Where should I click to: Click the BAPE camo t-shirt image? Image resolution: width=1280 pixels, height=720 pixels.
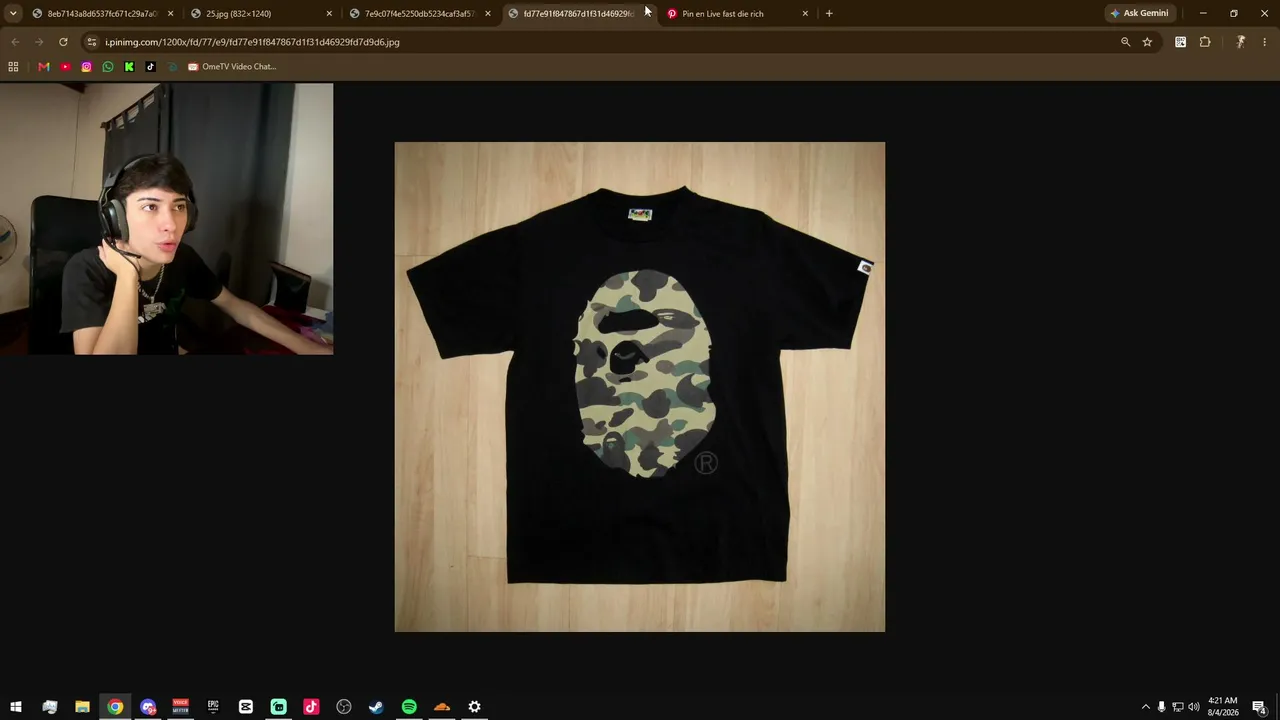pyautogui.click(x=640, y=387)
